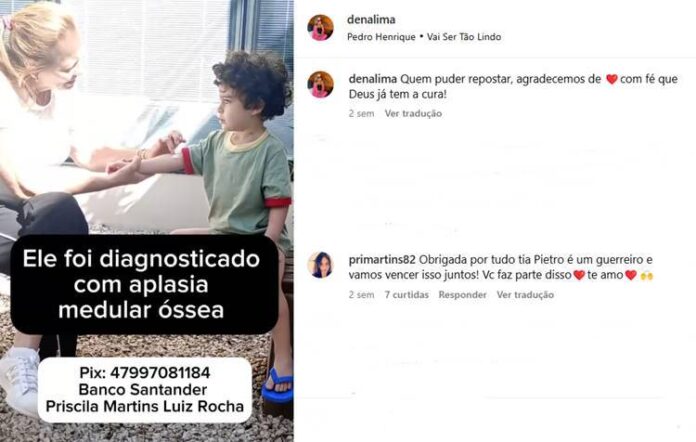Open denalima username in the post header
The height and width of the screenshot is (442, 696).
[371, 20]
